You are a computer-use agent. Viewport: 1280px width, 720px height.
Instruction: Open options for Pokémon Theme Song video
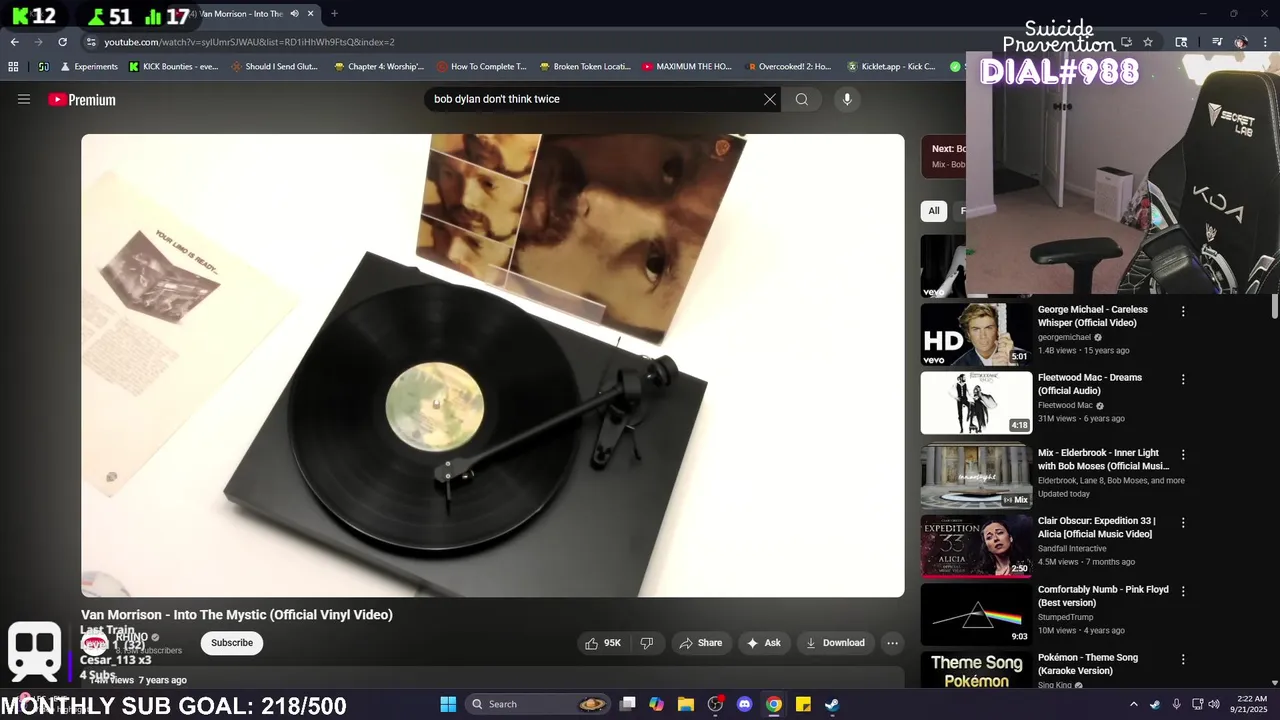coord(1183,660)
